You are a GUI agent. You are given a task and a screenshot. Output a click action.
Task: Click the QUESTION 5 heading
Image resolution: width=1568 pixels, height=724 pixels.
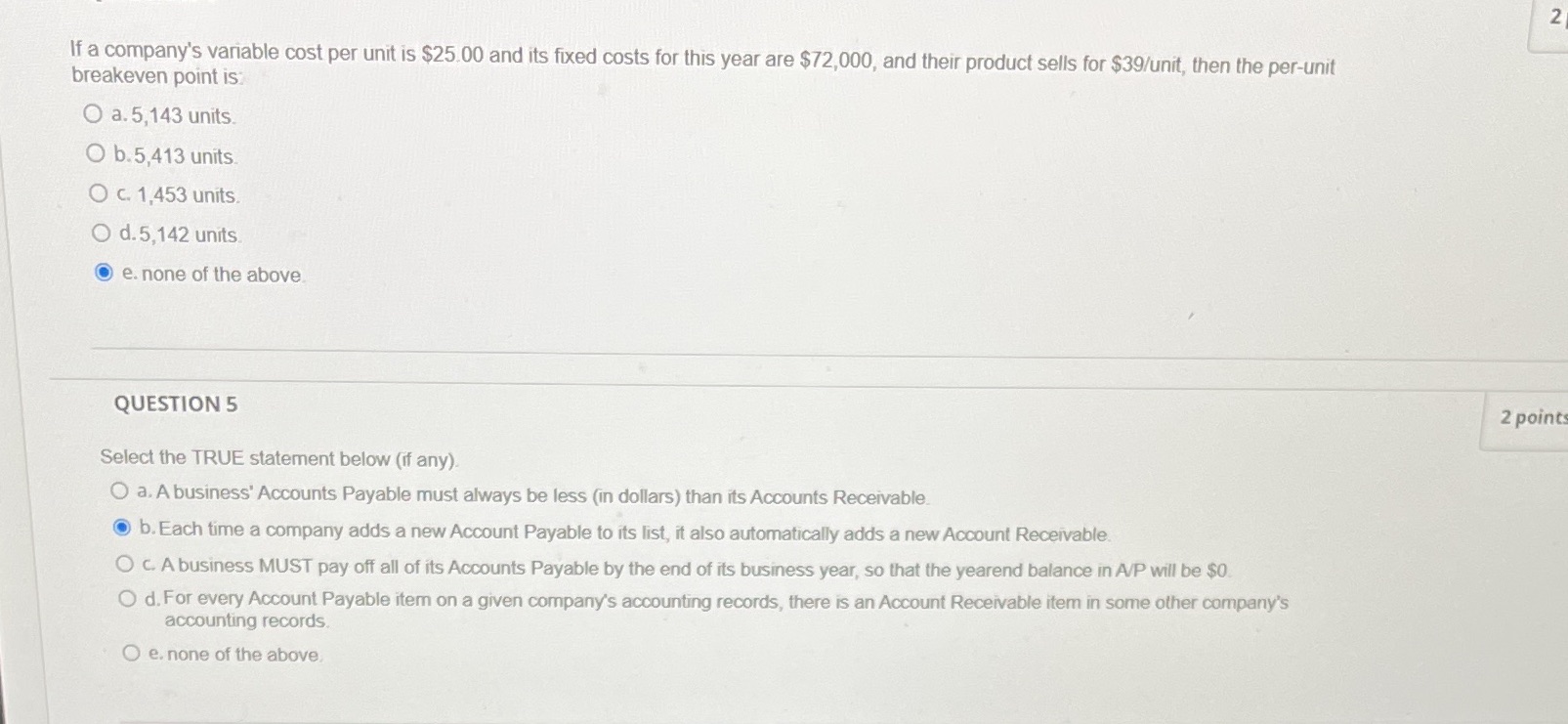coord(176,404)
